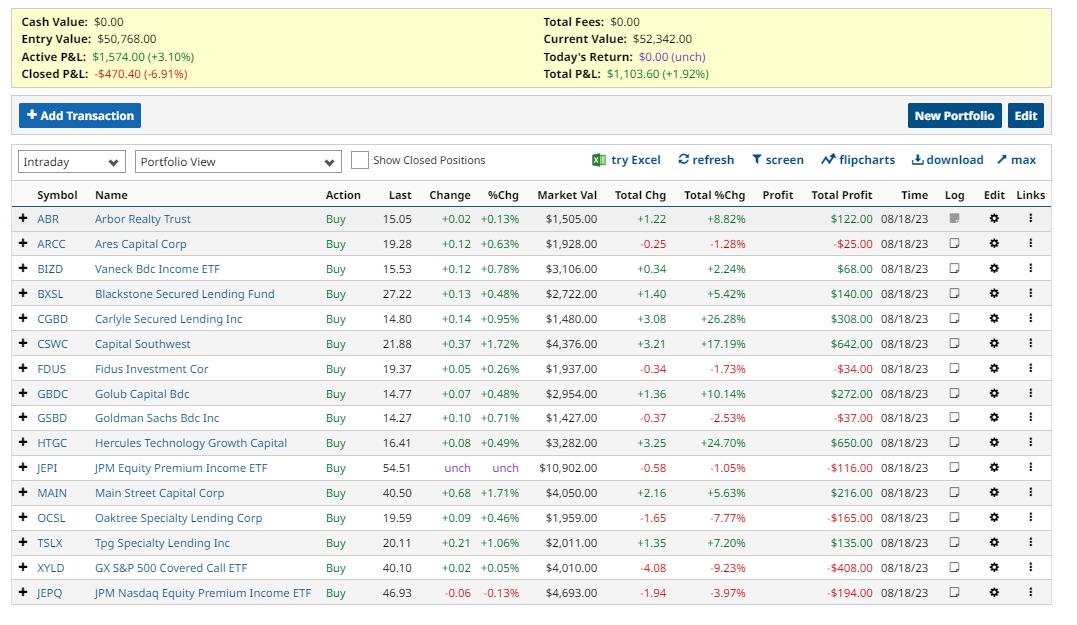
Task: Click the New Portfolio button
Action: pyautogui.click(x=954, y=115)
